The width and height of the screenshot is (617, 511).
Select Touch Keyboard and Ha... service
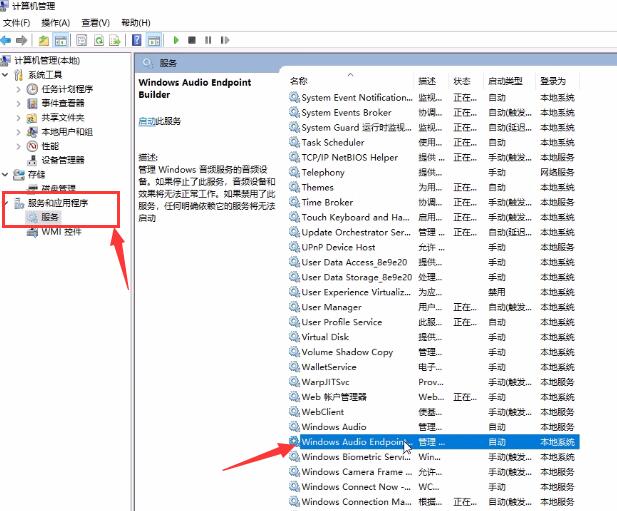(x=433, y=217)
